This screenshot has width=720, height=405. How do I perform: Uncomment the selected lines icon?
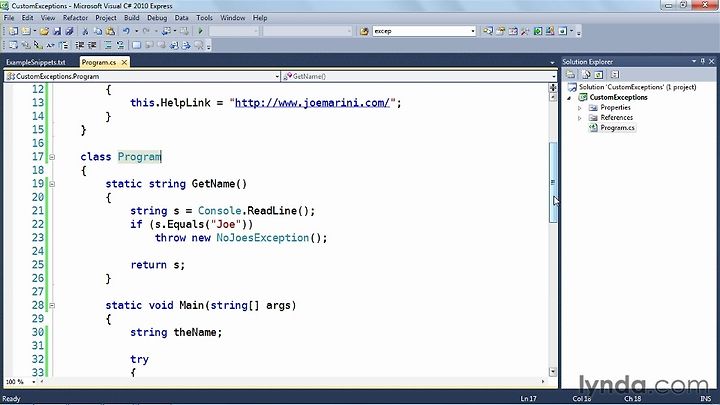pos(120,45)
